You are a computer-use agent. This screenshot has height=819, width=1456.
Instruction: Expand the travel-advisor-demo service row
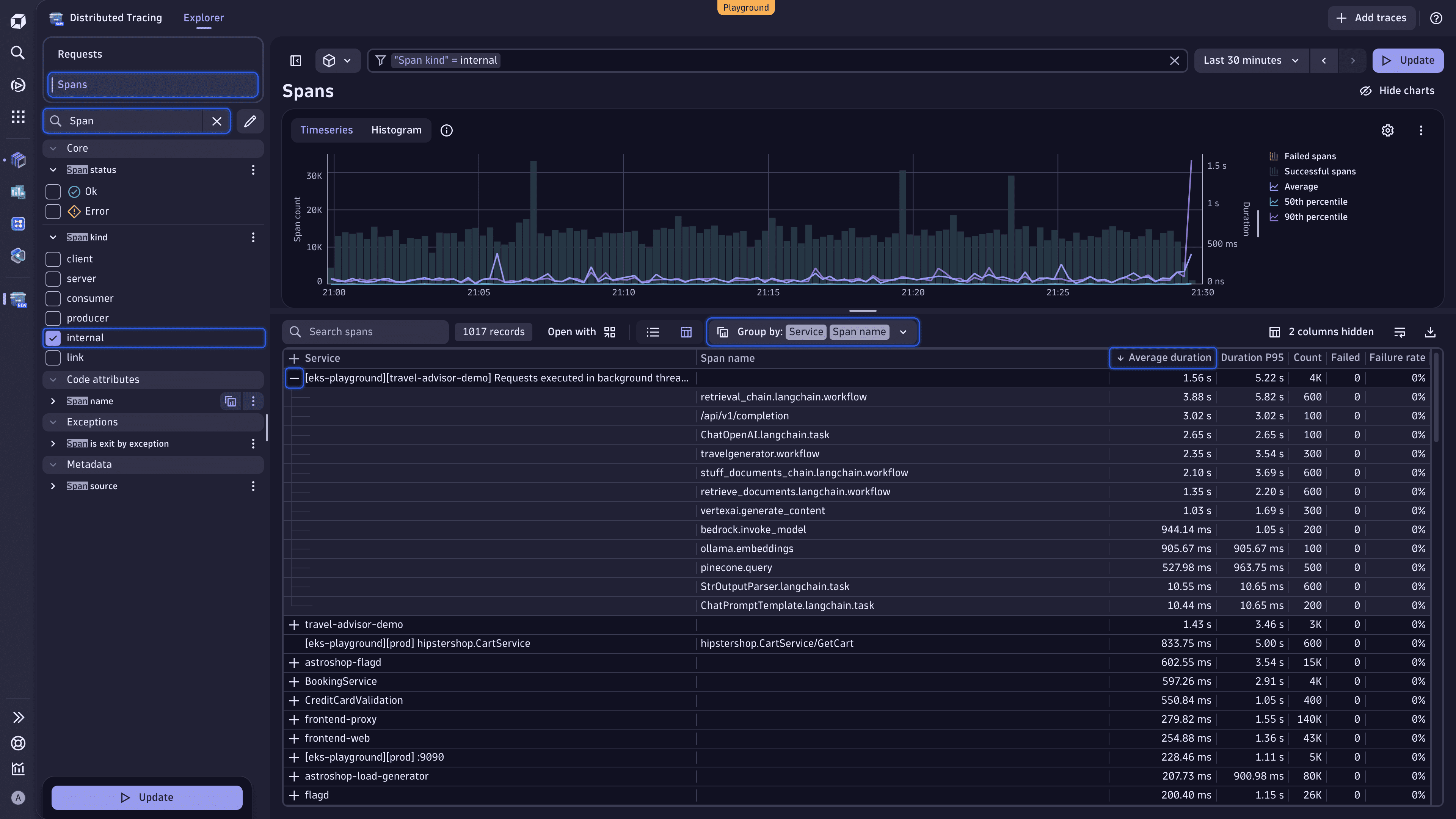(x=294, y=624)
